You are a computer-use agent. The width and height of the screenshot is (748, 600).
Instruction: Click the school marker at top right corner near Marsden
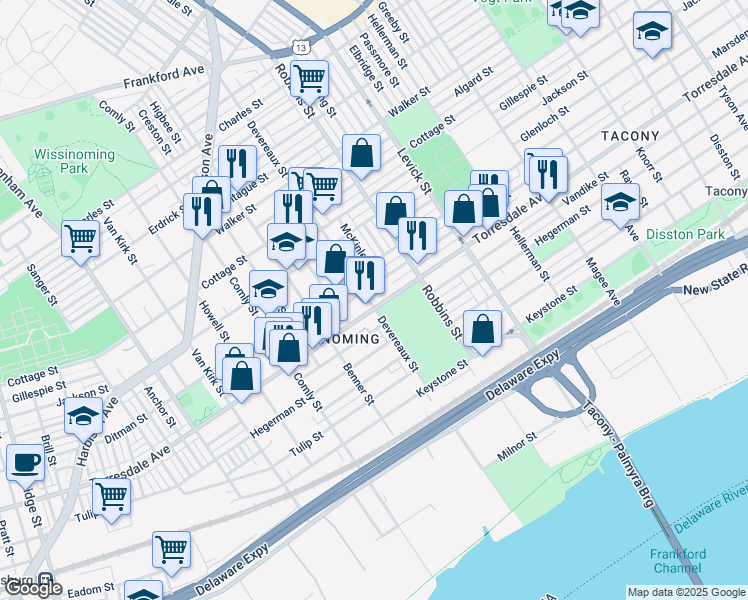click(653, 31)
